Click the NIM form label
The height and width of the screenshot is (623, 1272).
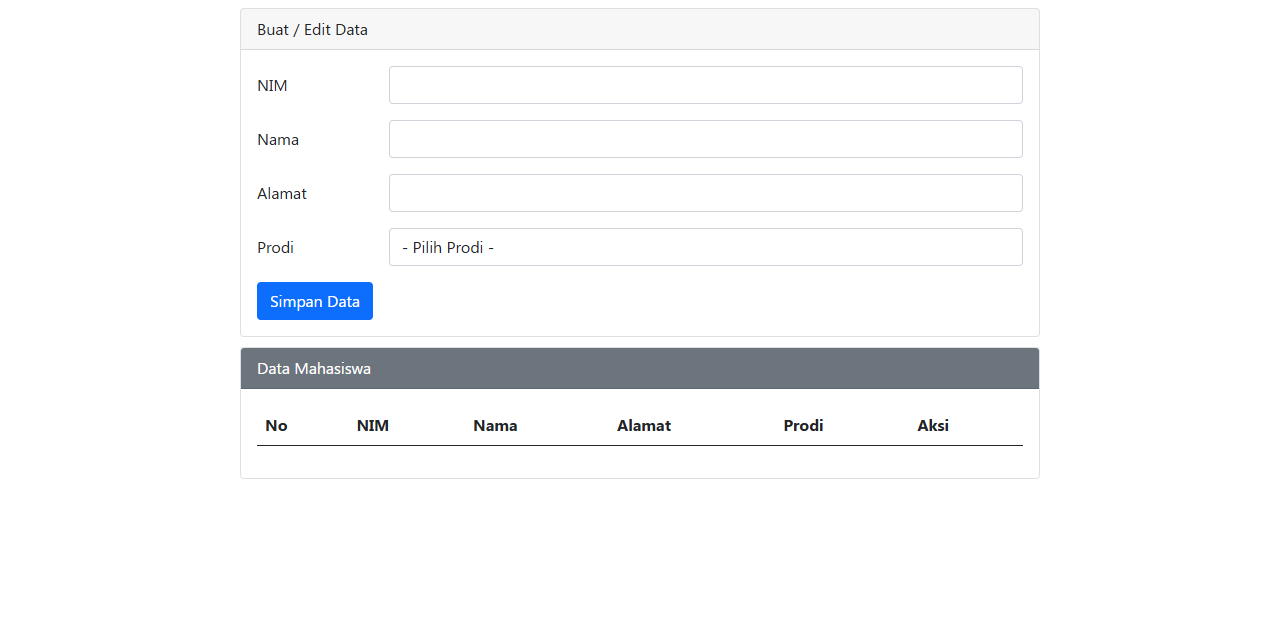[x=272, y=86]
